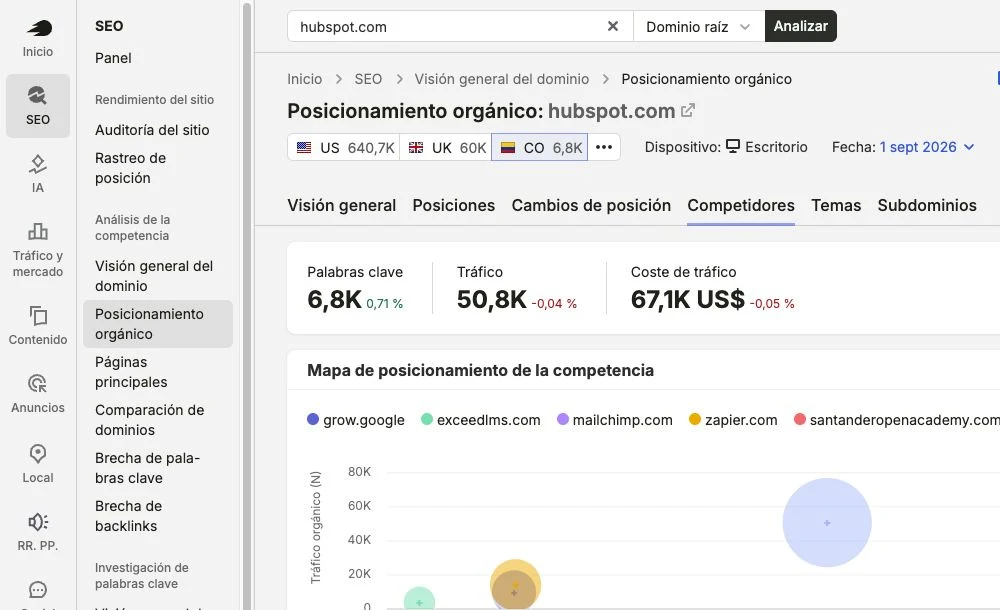1000x610 pixels.
Task: Open the Anuncios section icon
Action: 38,394
